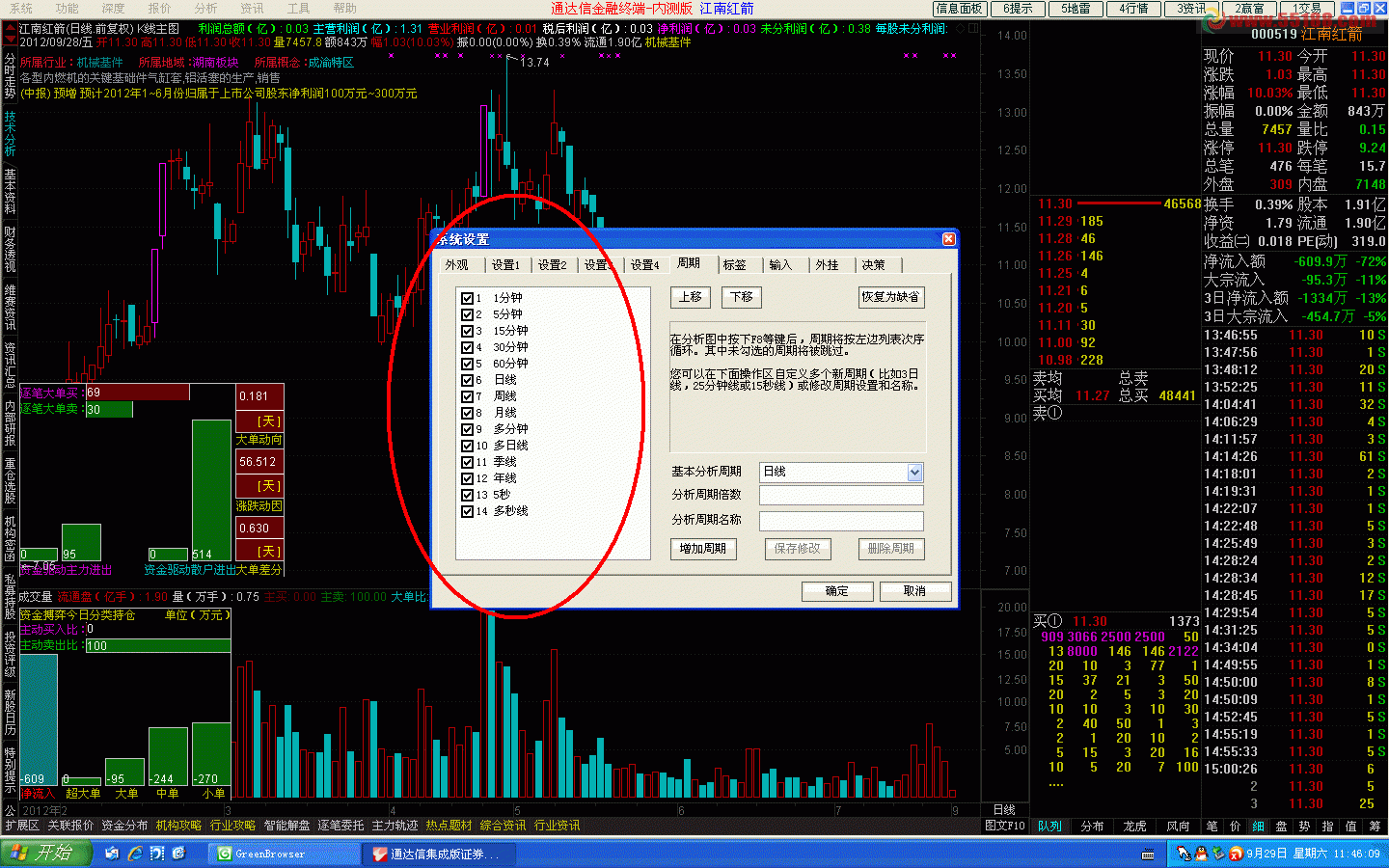Confirm settings with 确定 button
The width and height of the screenshot is (1389, 868).
[837, 591]
